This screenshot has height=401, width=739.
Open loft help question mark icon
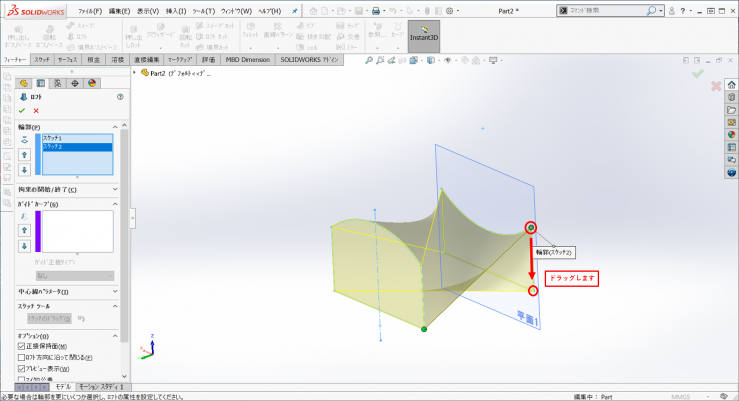click(x=120, y=97)
